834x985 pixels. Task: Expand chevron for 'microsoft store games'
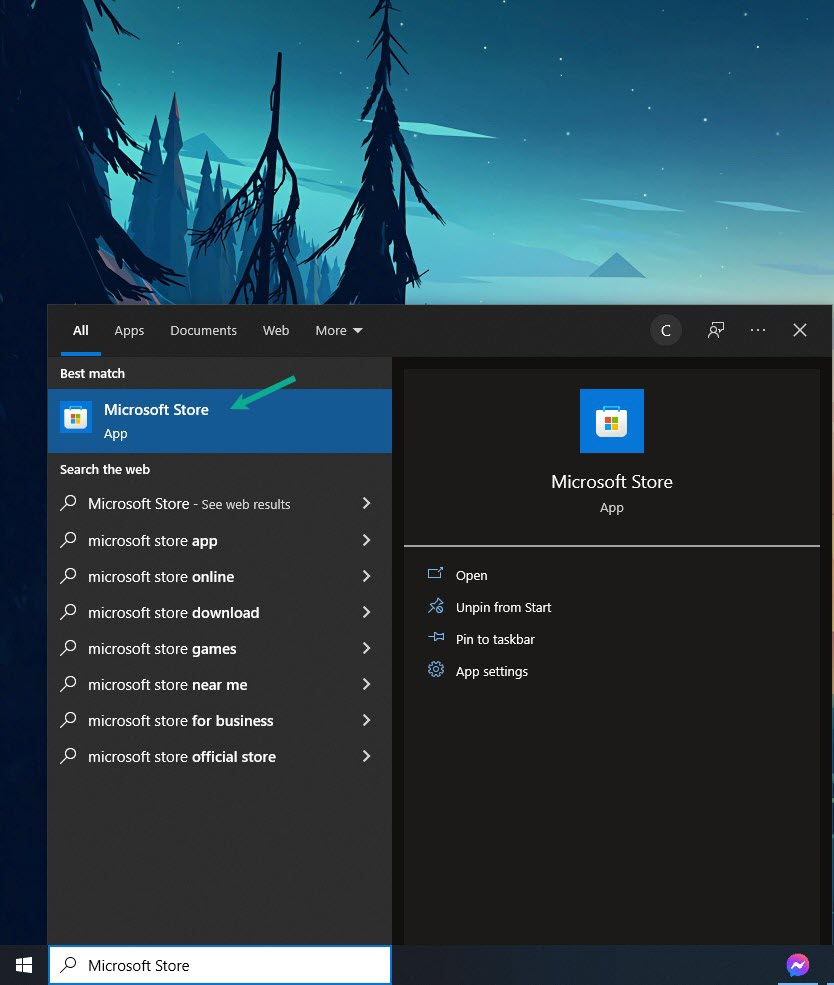[367, 648]
